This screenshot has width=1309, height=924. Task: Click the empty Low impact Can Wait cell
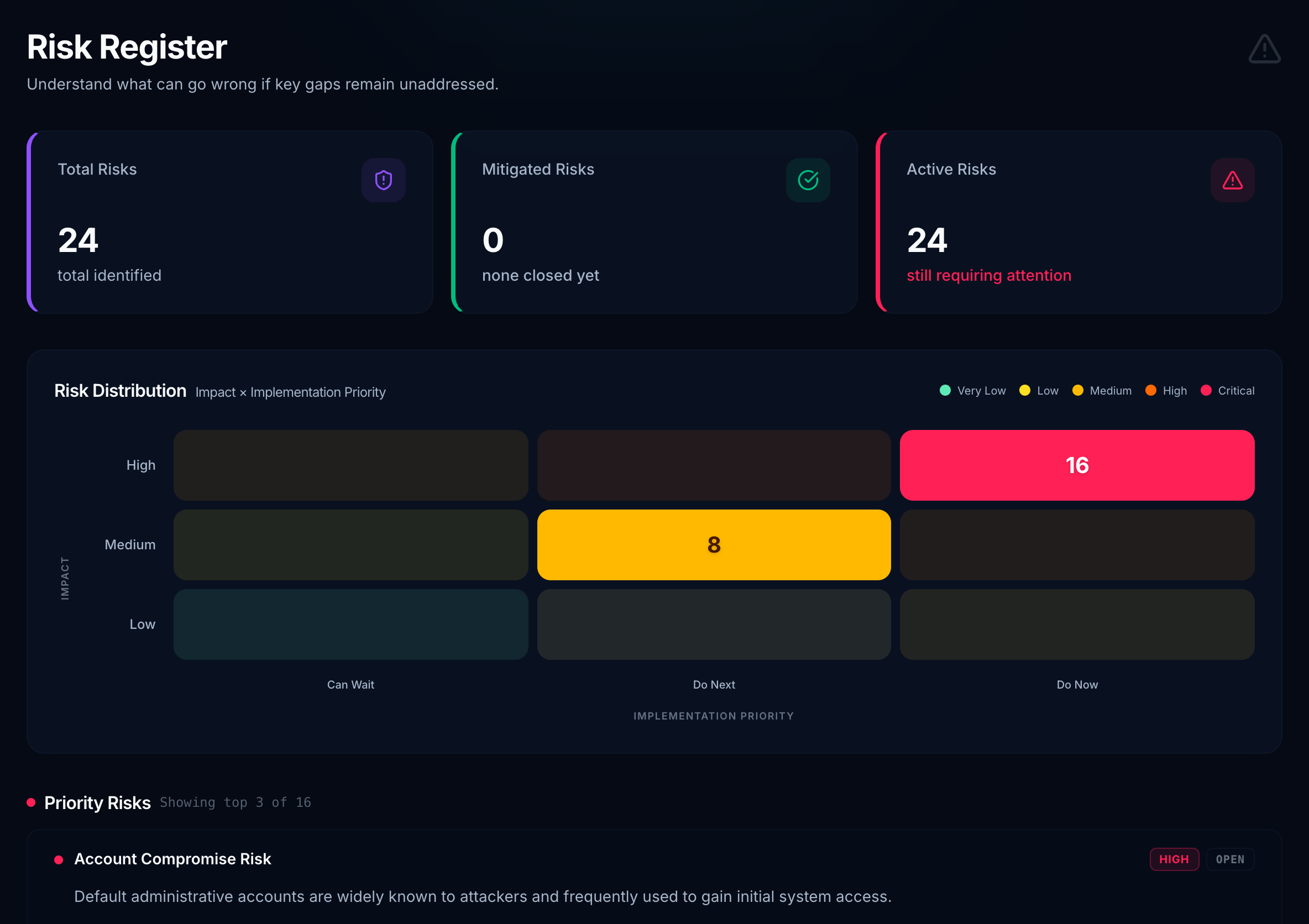tap(350, 624)
